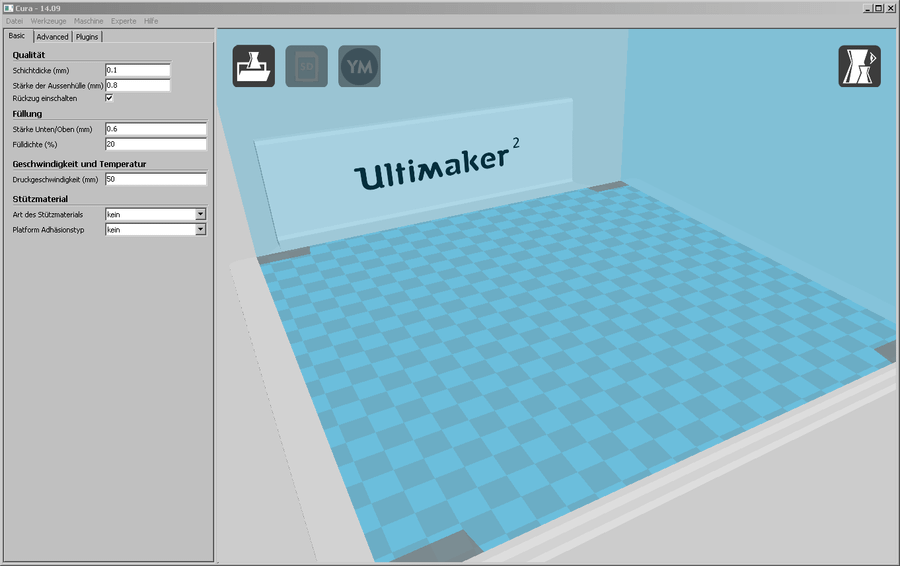Click the Fülldichte (%) input field
The width and height of the screenshot is (900, 566).
[156, 144]
